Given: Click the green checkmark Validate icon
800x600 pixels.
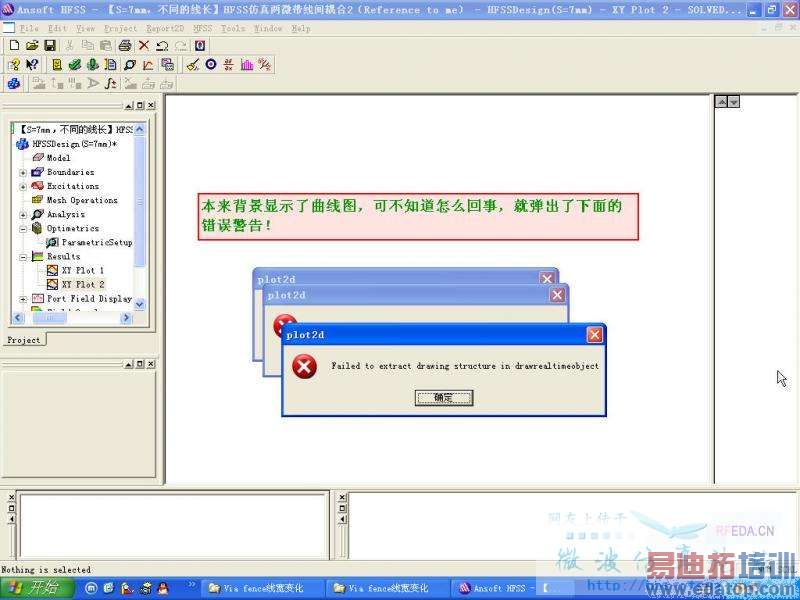Looking at the screenshot, I should (74, 65).
